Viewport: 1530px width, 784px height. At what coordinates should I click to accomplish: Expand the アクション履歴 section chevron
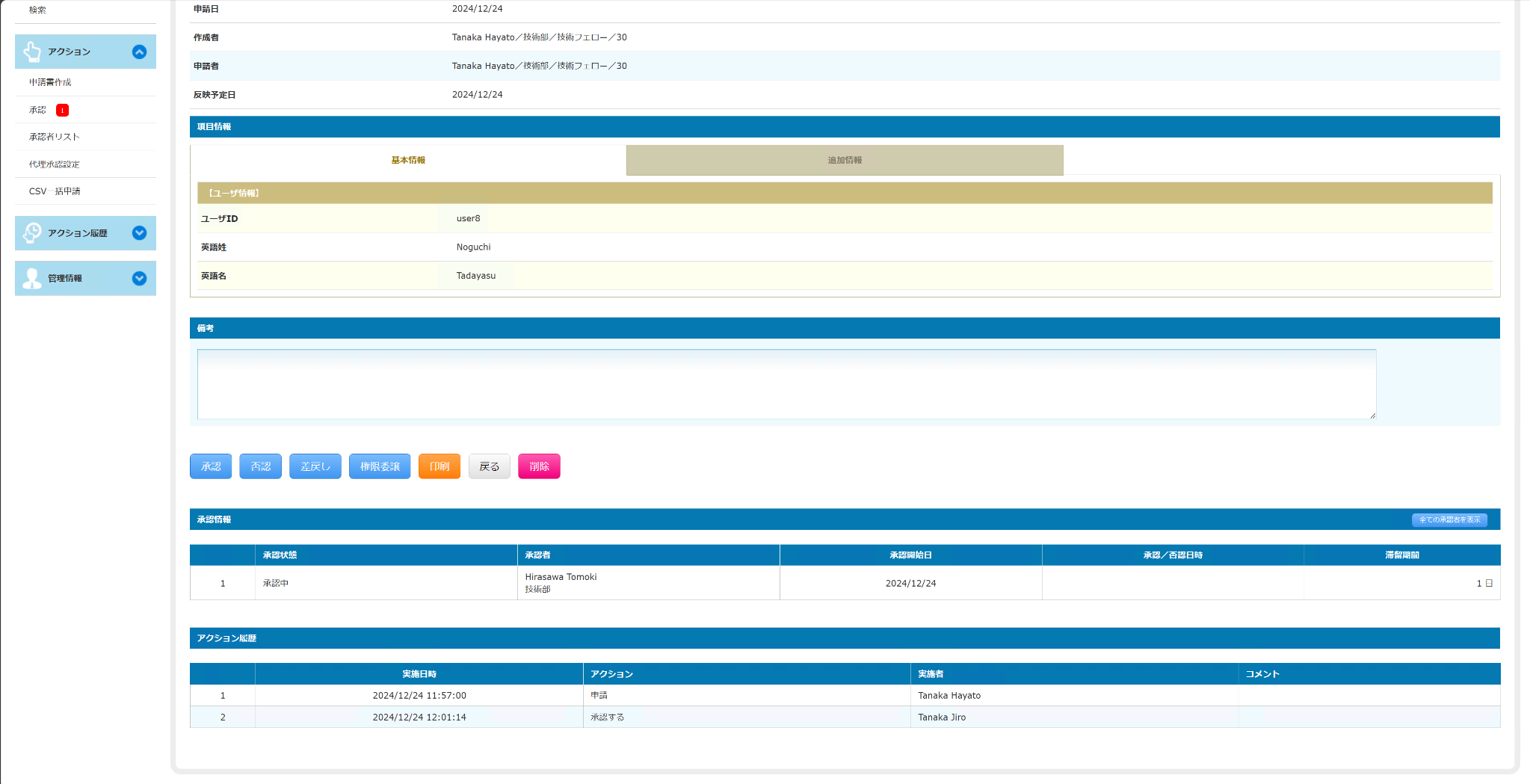pos(139,233)
